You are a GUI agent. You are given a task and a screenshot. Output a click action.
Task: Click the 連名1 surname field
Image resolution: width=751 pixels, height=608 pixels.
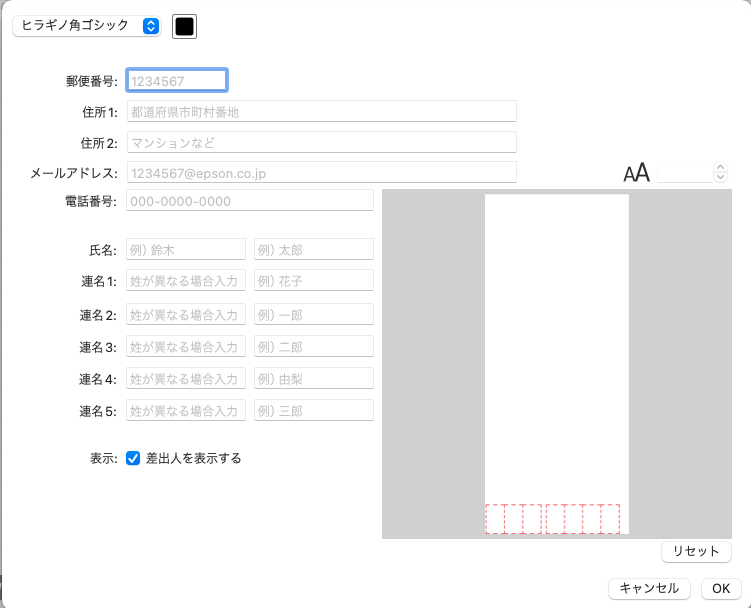coord(186,280)
